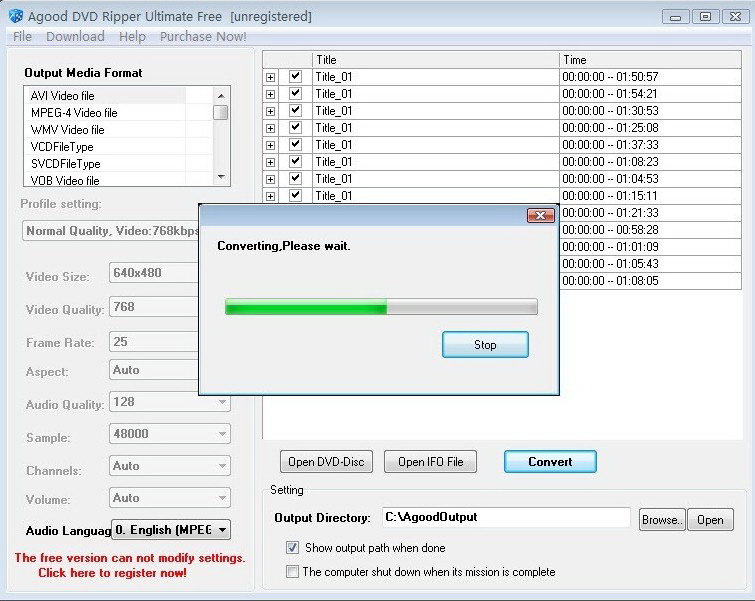
Task: Uncheck title with time 01:37:33
Action: pos(295,144)
